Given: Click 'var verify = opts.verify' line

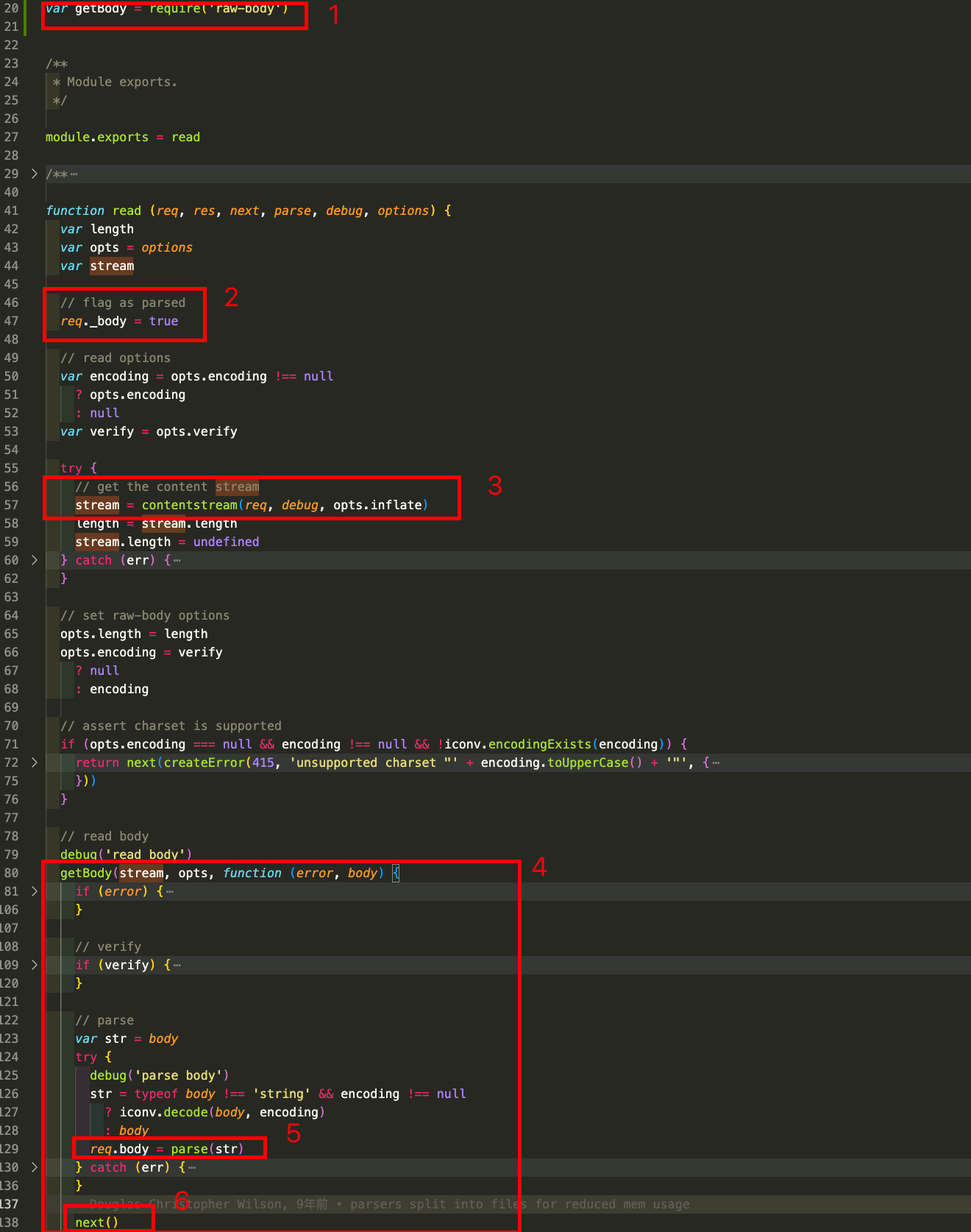Looking at the screenshot, I should 149,431.
